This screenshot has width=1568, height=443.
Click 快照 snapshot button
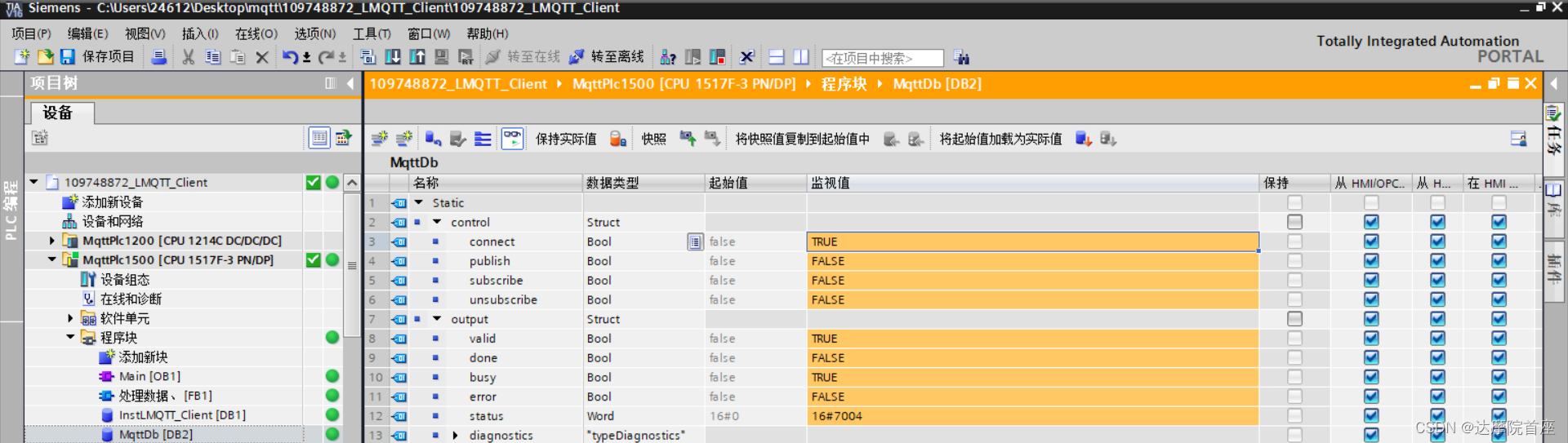coord(653,140)
